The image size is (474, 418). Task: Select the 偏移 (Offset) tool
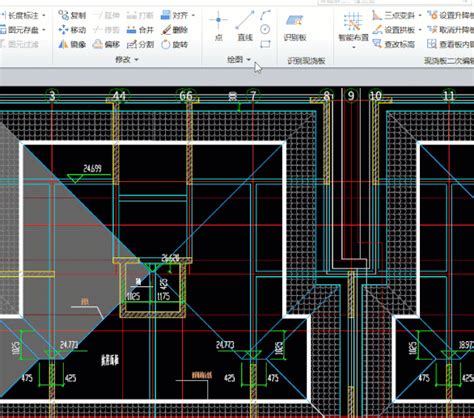(x=106, y=44)
